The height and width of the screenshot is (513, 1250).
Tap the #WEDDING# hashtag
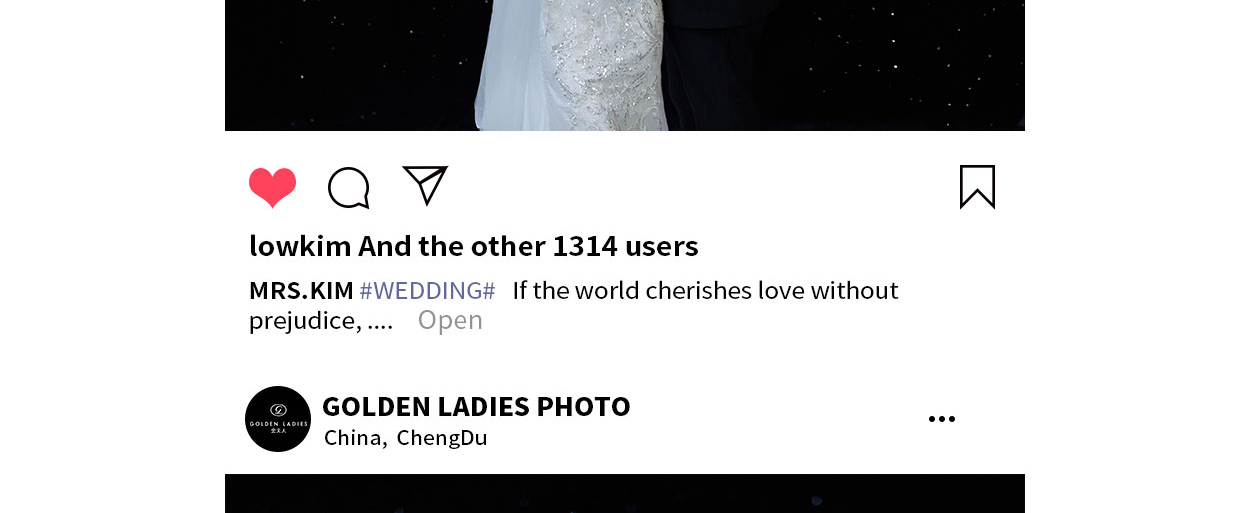[x=427, y=291]
